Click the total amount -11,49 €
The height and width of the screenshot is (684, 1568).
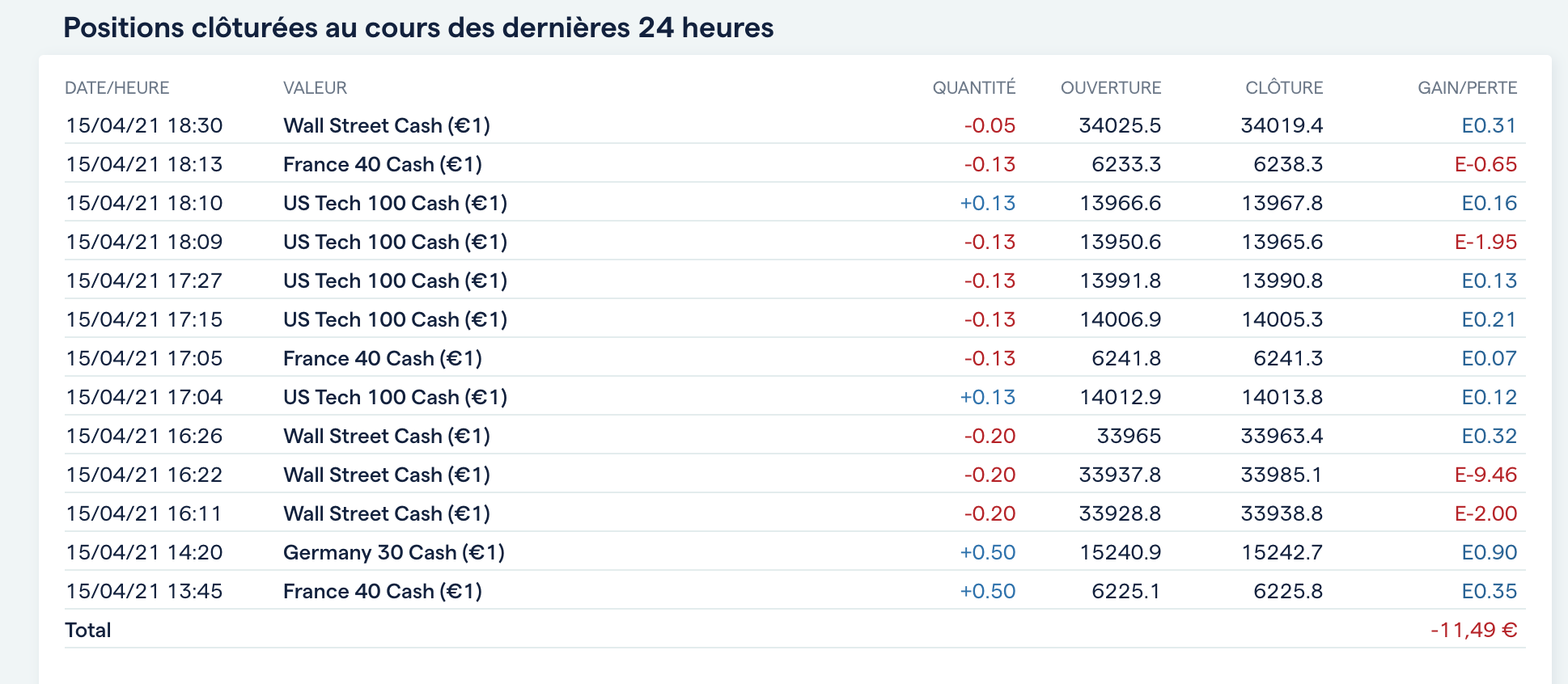(1473, 631)
